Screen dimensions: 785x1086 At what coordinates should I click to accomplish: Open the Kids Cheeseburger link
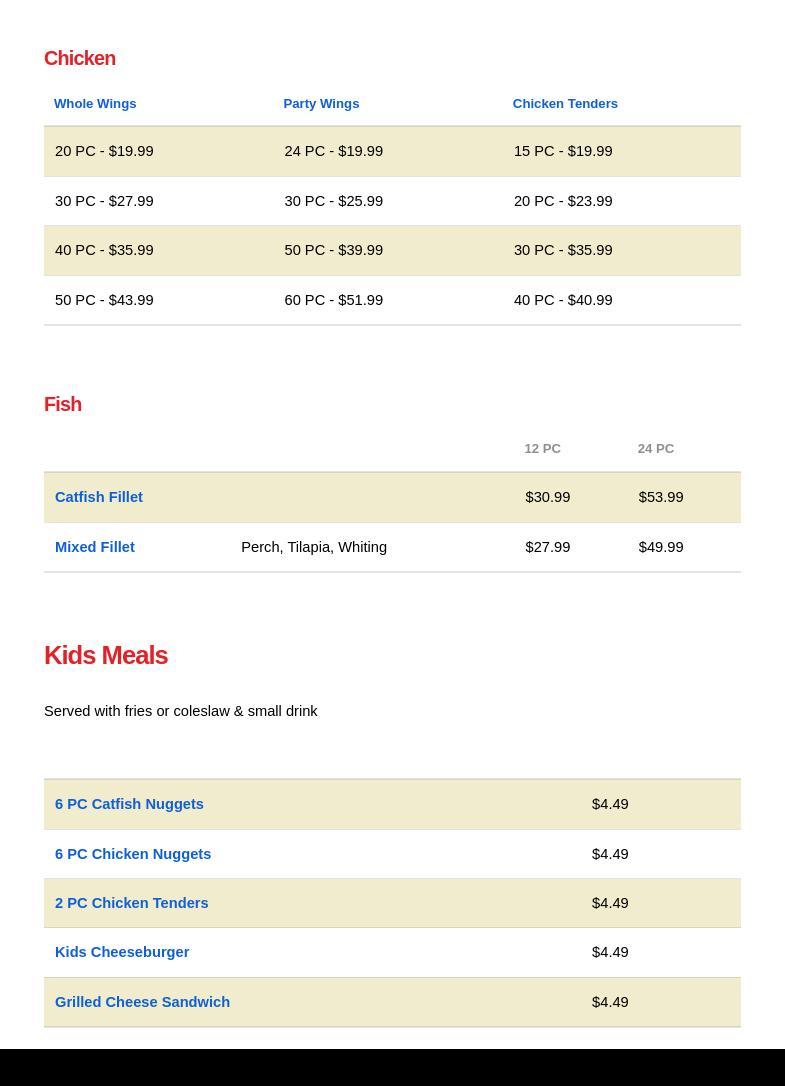(x=122, y=952)
